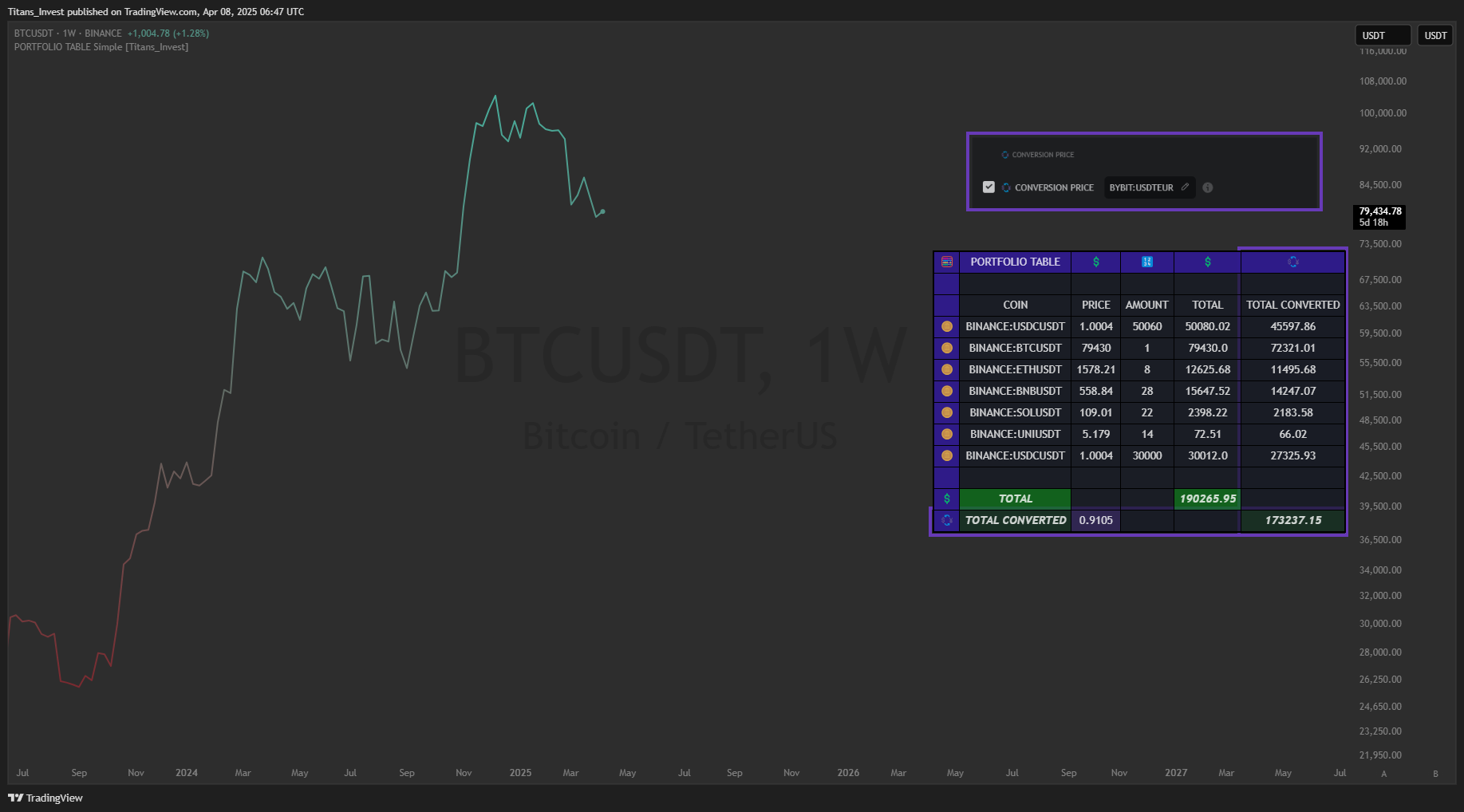Click the BINANCE:ETHUSDT cell

1016,369
